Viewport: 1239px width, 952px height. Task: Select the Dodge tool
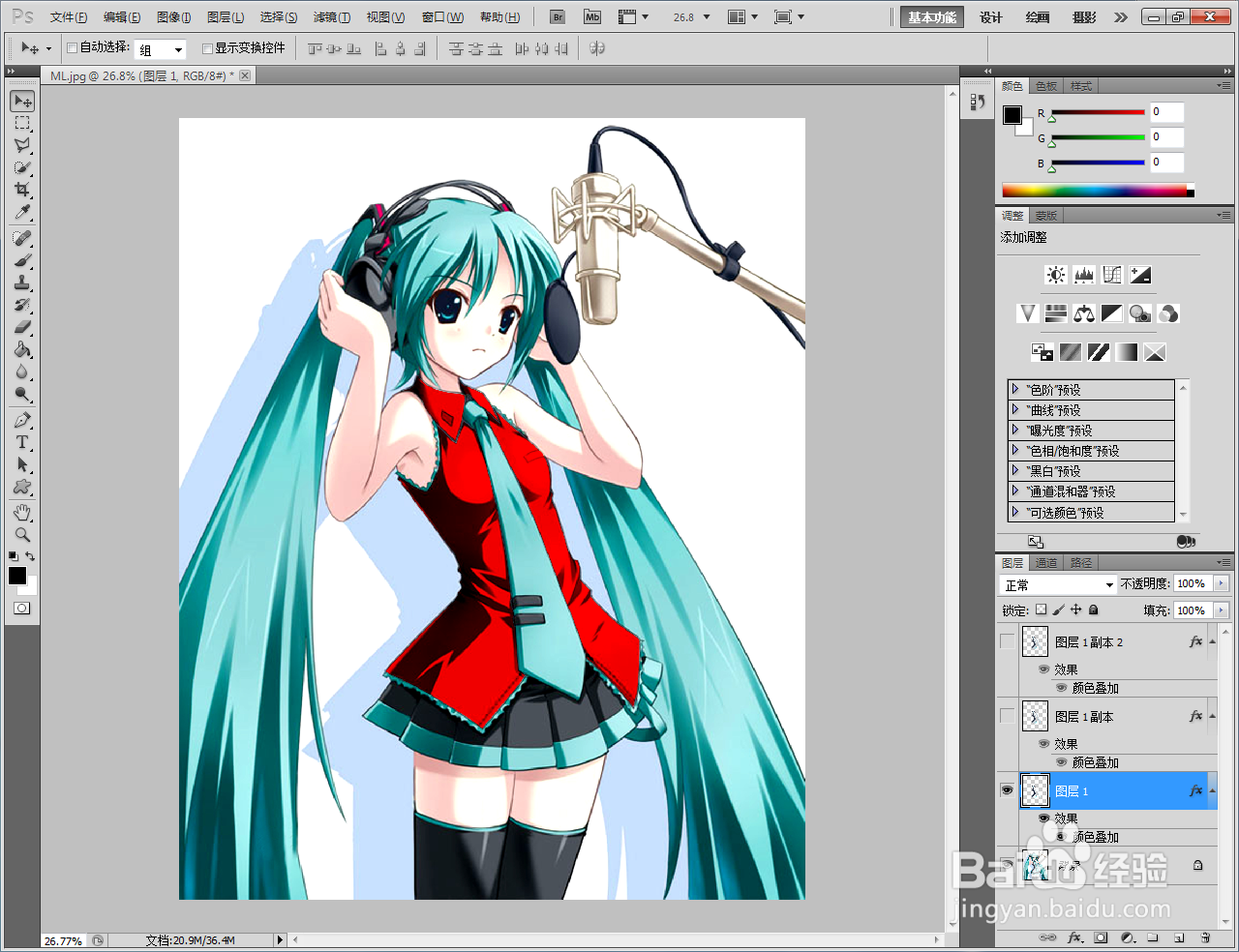tap(22, 394)
